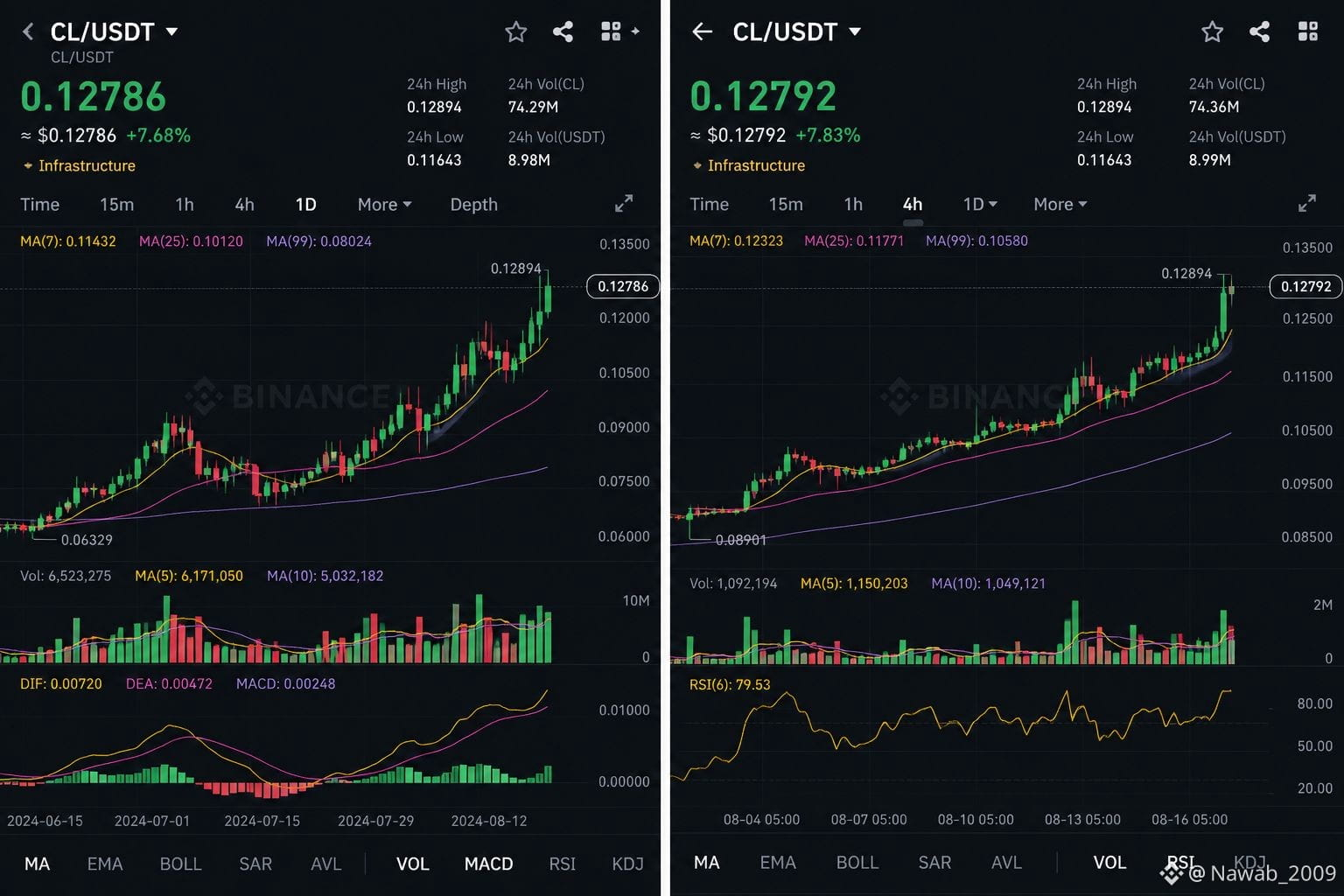Click MA(7): 0.12323 legend in right chart
1344x896 pixels.
click(x=736, y=241)
